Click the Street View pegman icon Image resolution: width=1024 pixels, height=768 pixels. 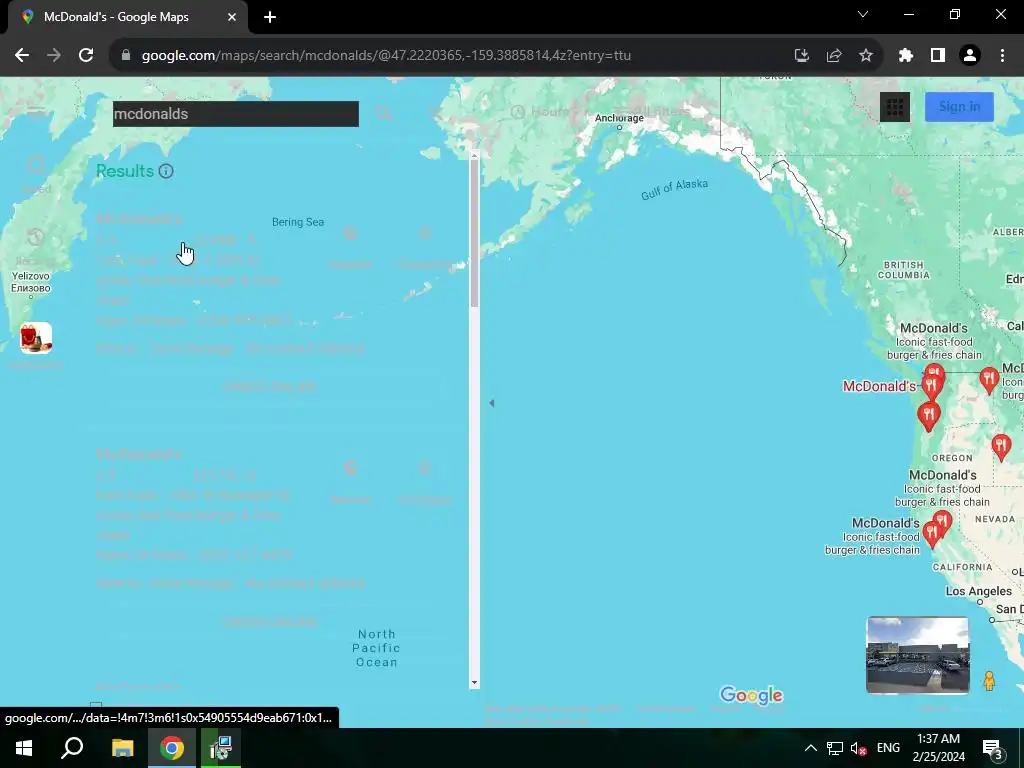pos(989,680)
